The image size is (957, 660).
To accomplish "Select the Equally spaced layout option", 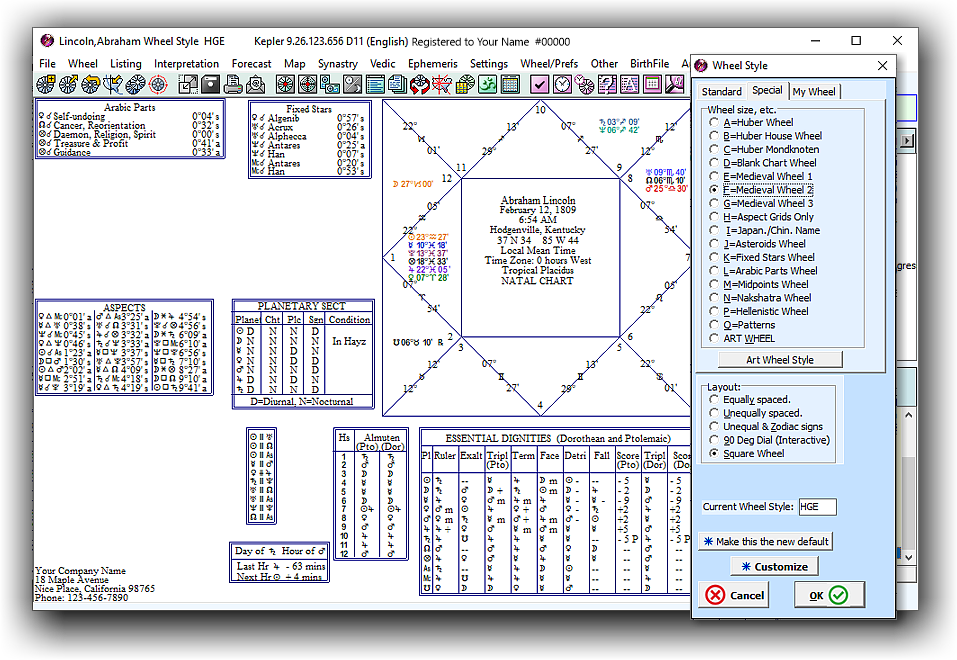I will (x=713, y=400).
